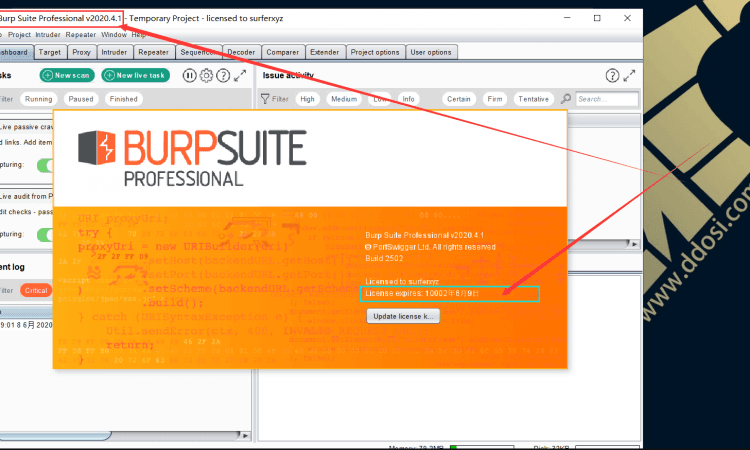Click the Burp Suite logo on splash
Screen dimensions: 750x450
point(192,157)
